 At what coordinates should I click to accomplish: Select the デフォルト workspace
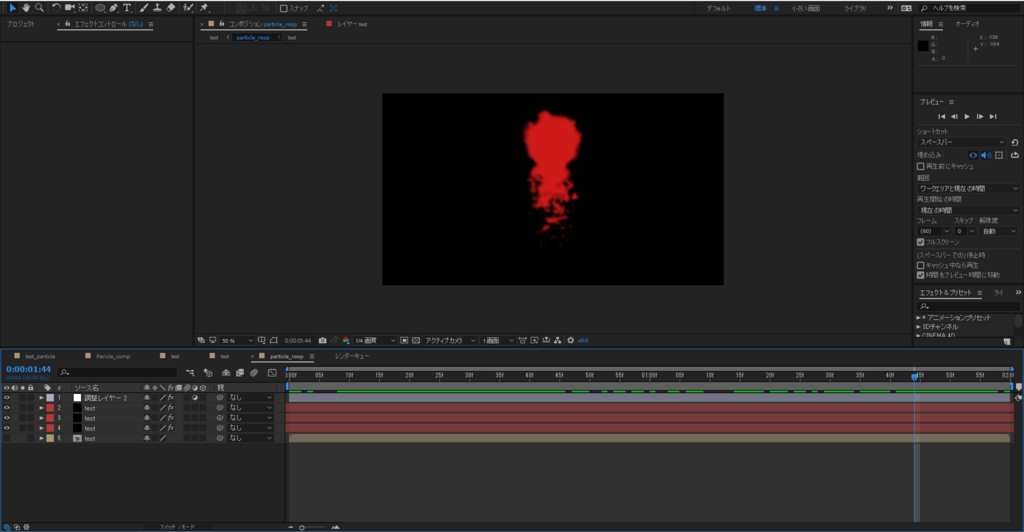coord(718,8)
